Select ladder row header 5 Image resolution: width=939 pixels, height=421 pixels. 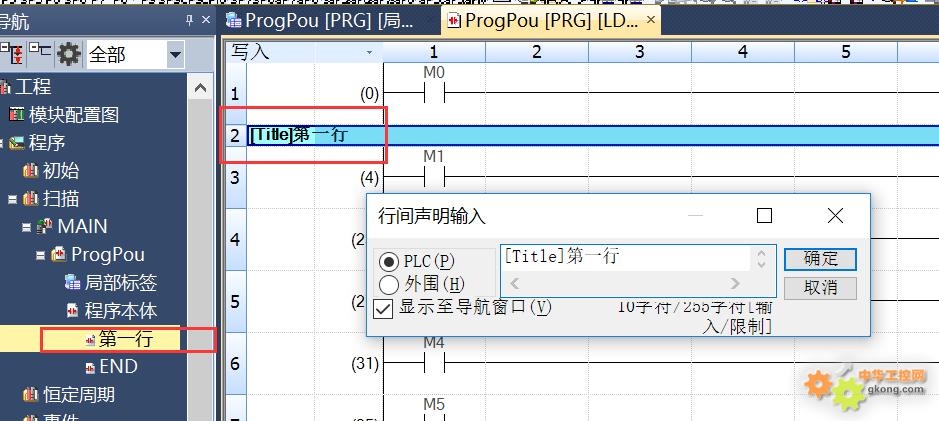235,301
